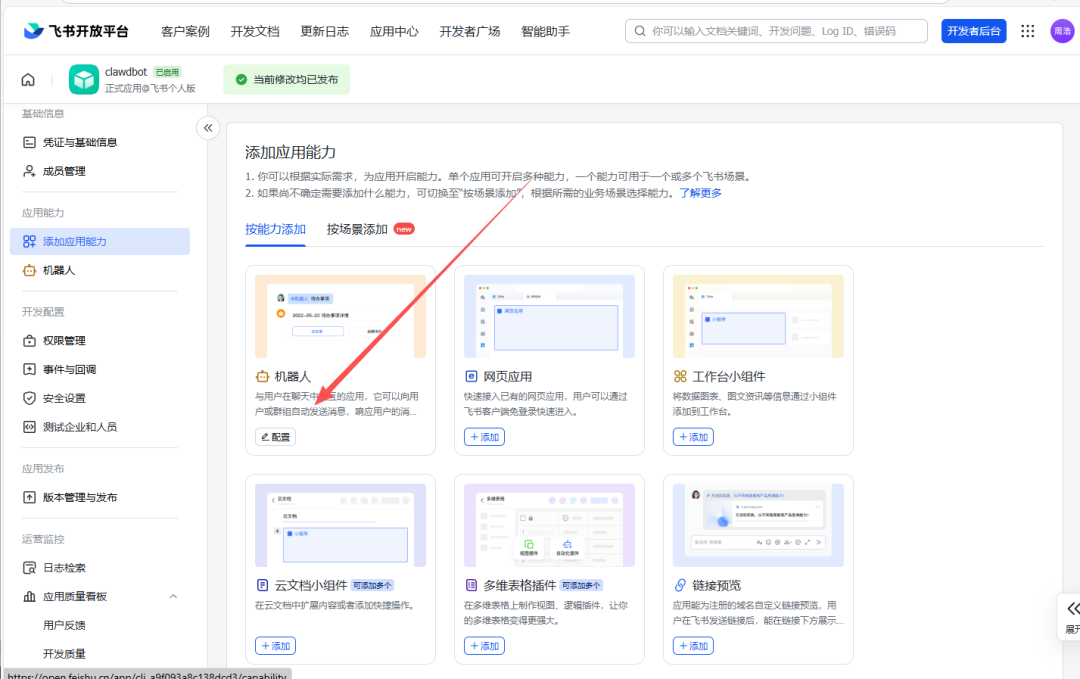
Task: Open 开发者广场 in top navigation
Action: coord(470,32)
